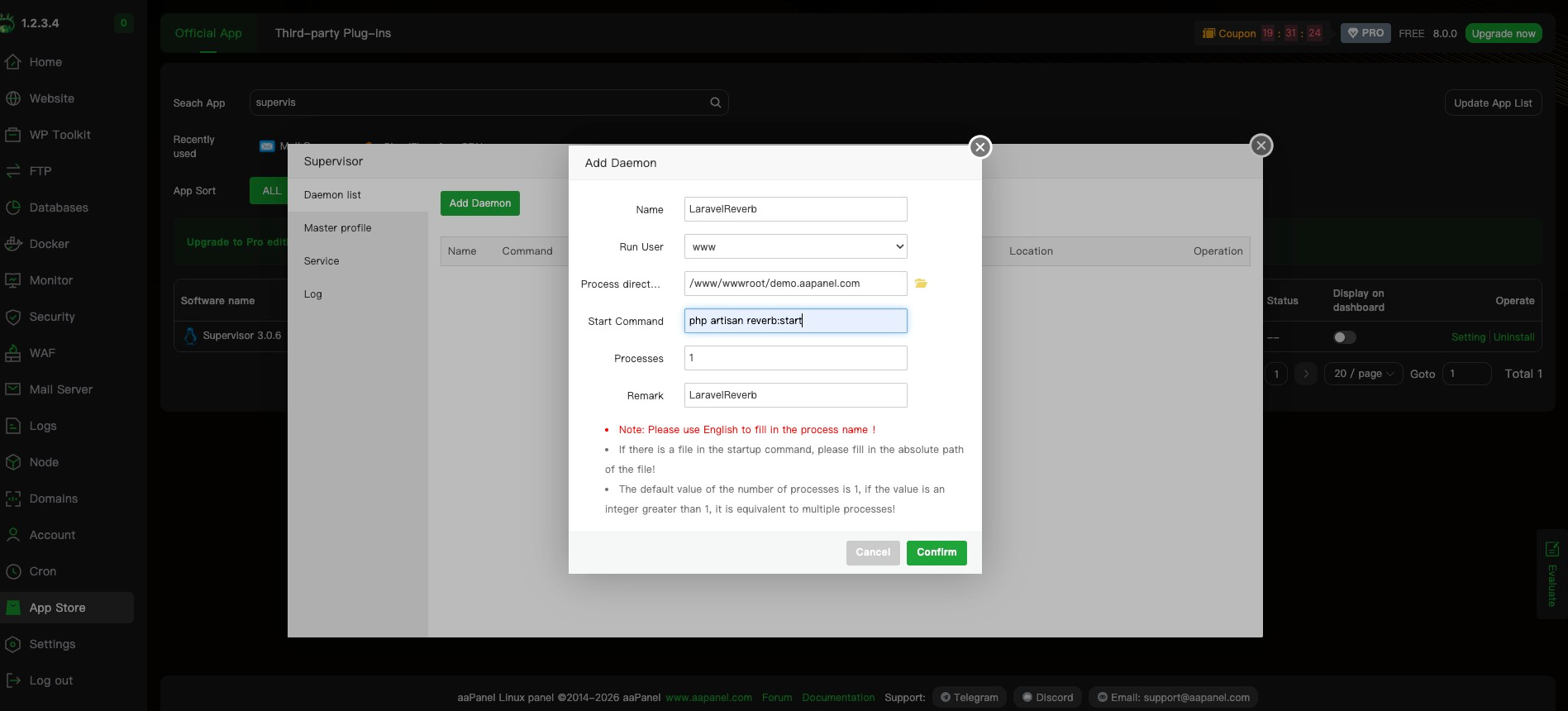The width and height of the screenshot is (1568, 711).
Task: Open Mail Server envelope icon
Action: coord(13,389)
